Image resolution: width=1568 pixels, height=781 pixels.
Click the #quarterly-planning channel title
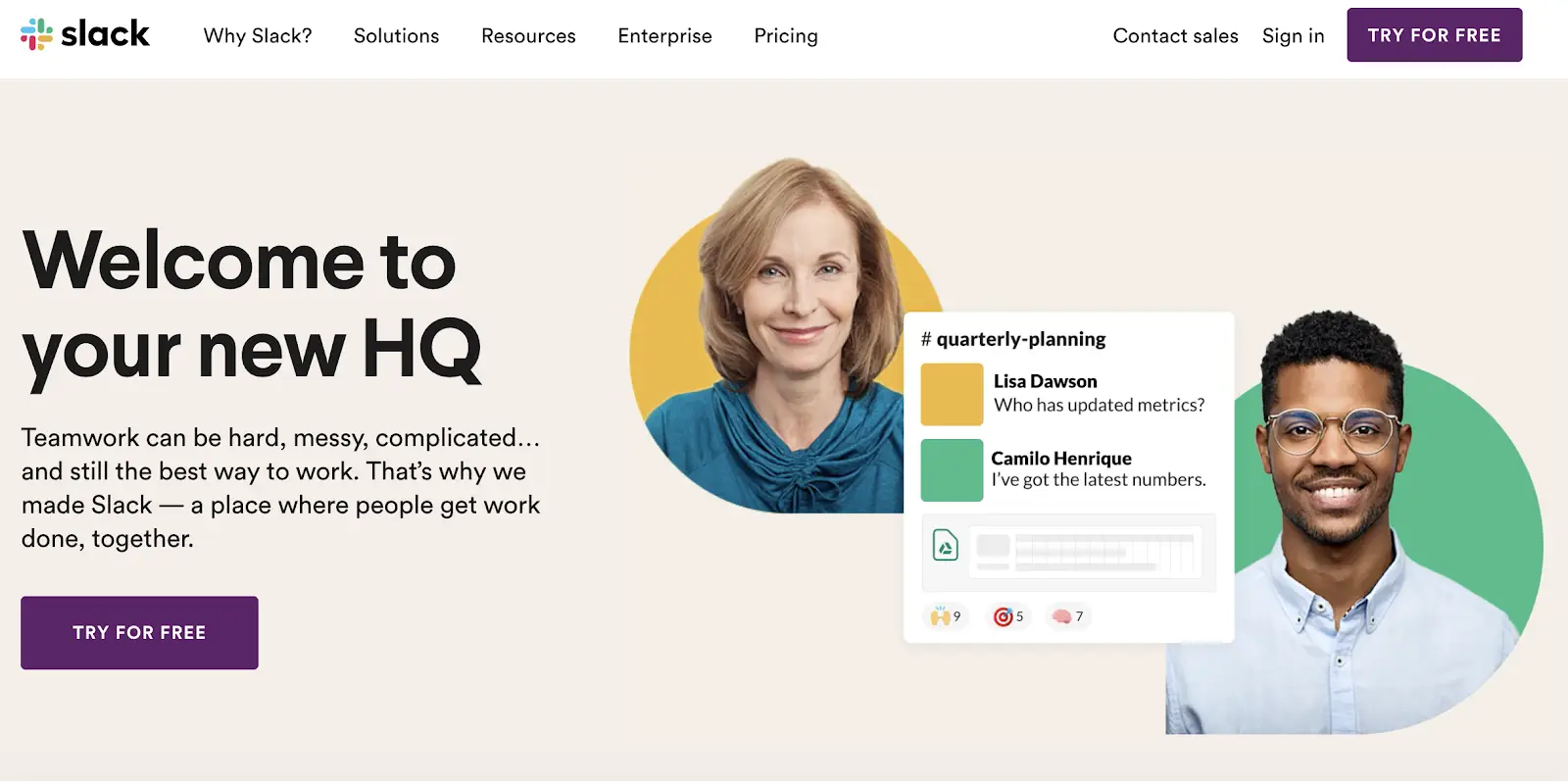pos(1013,339)
